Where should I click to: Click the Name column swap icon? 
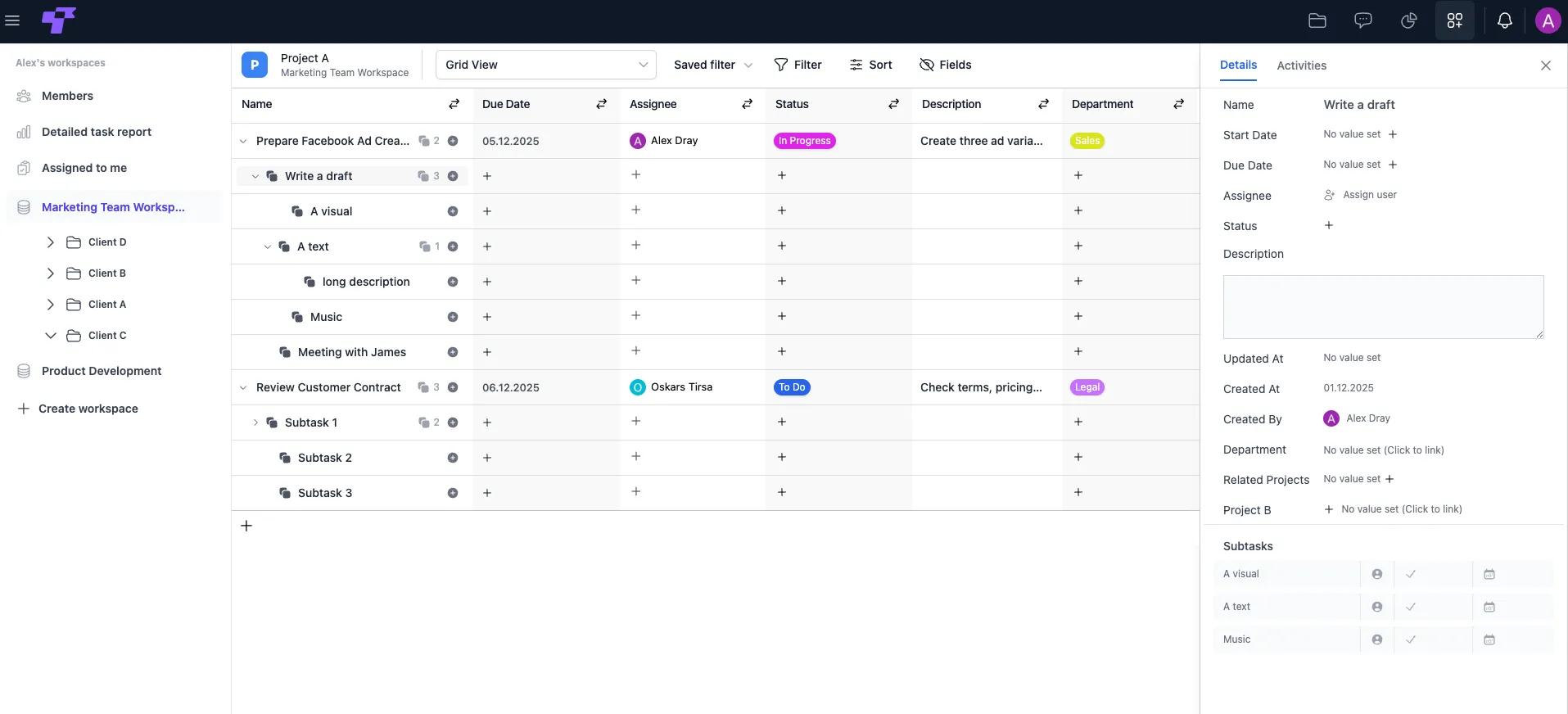tap(454, 104)
